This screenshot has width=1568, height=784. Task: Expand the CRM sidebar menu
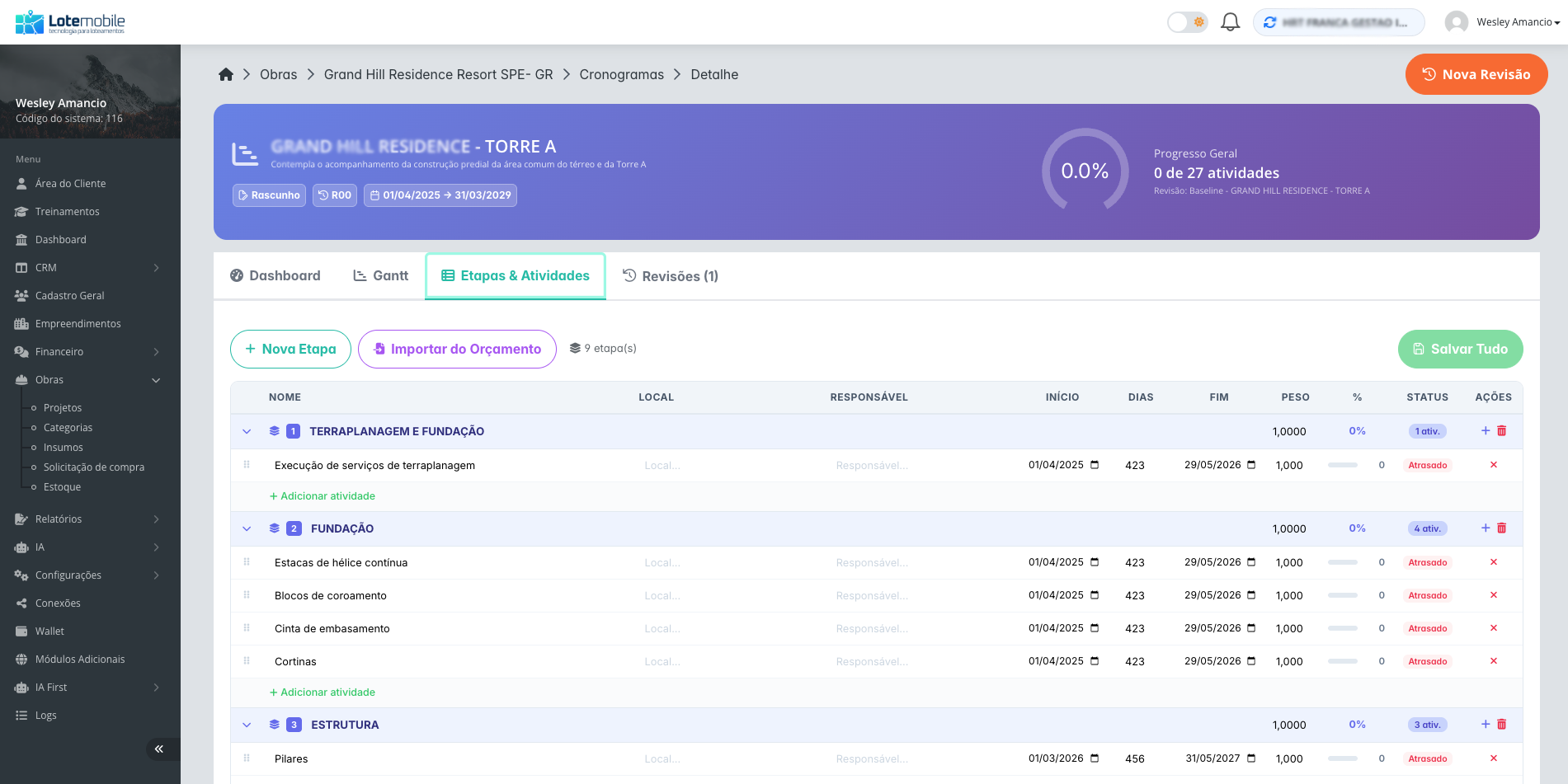(90, 268)
